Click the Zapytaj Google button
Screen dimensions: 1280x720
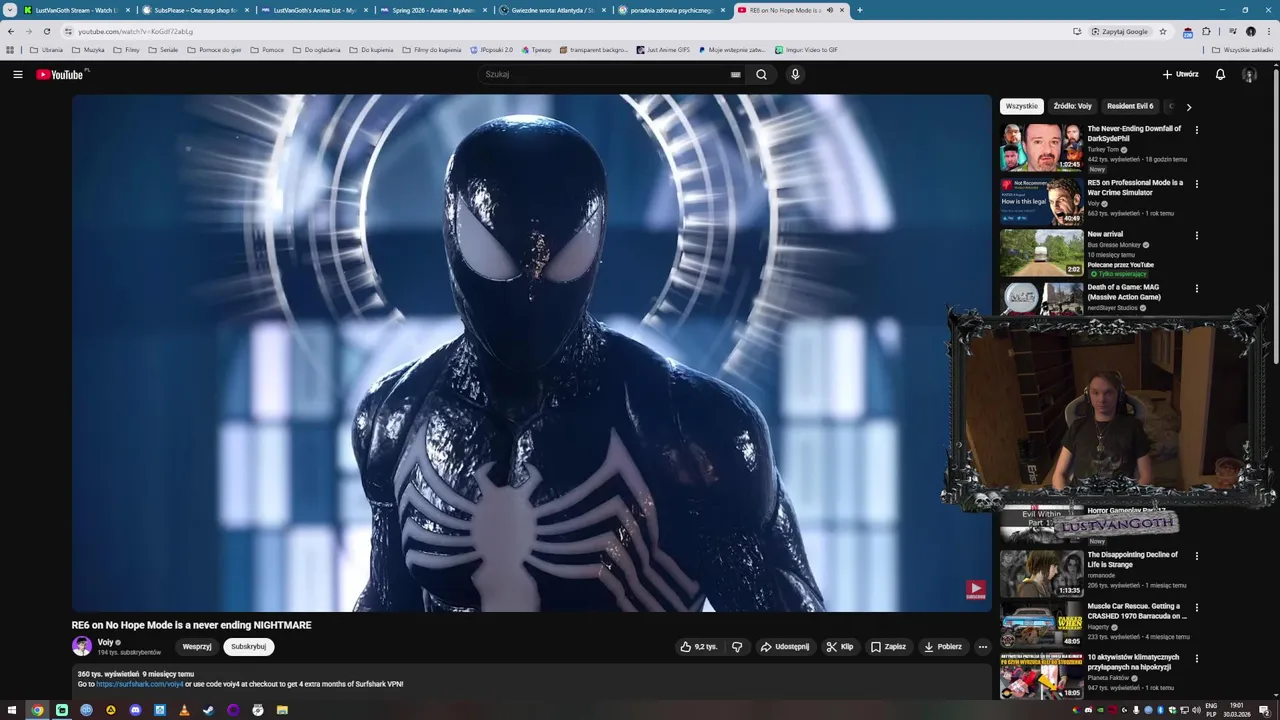click(x=1119, y=31)
